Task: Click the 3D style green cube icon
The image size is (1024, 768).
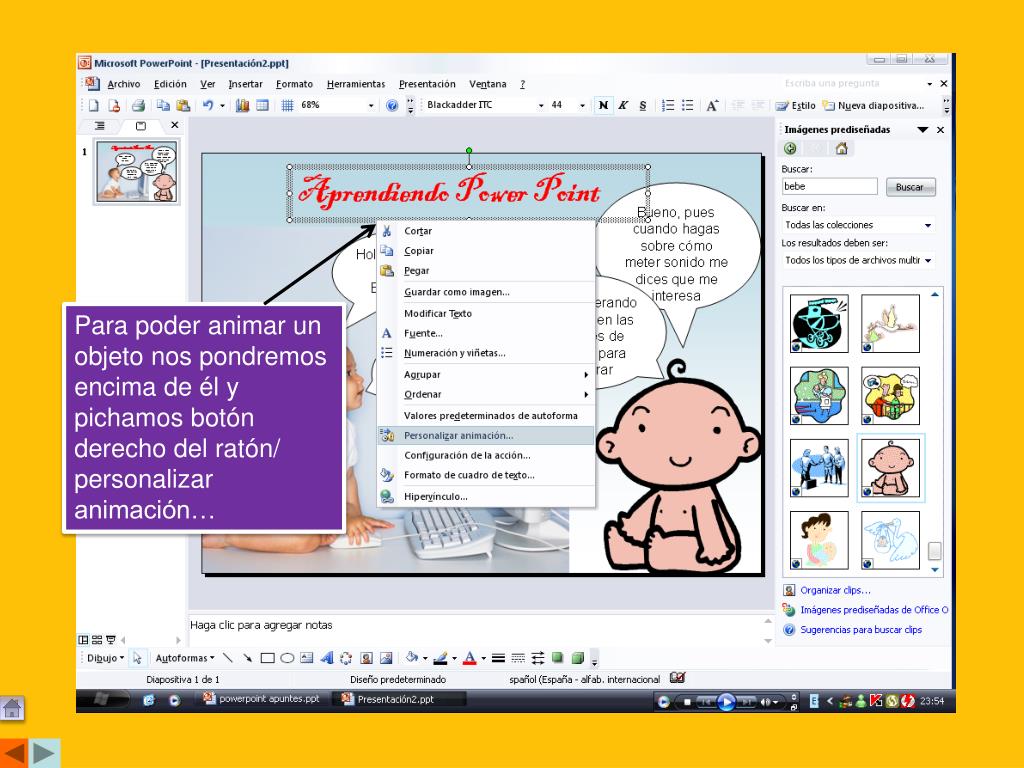Action: (x=578, y=658)
